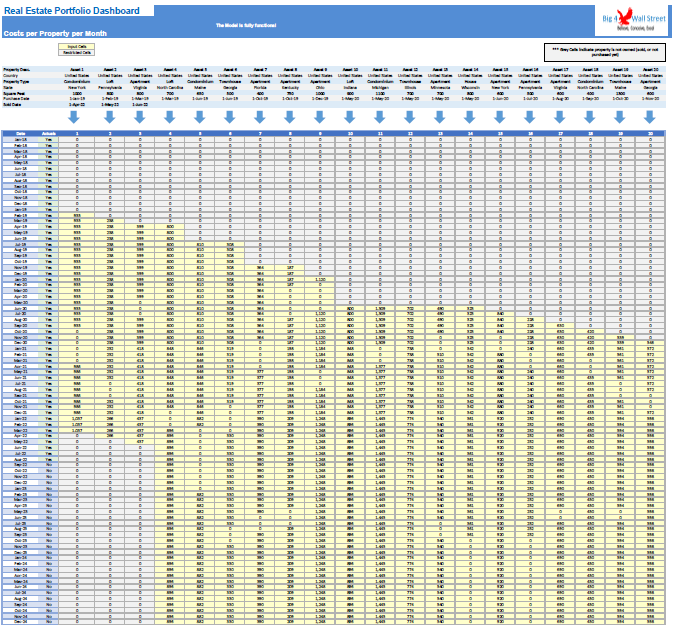Select the down arrow below Asset 7
The width and height of the screenshot is (676, 636).
point(260,117)
